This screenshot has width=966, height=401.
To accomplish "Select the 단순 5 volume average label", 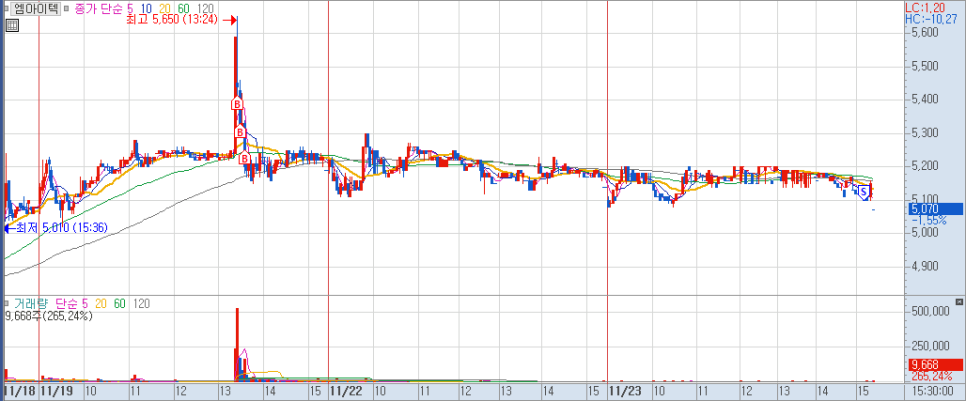I will coord(72,304).
